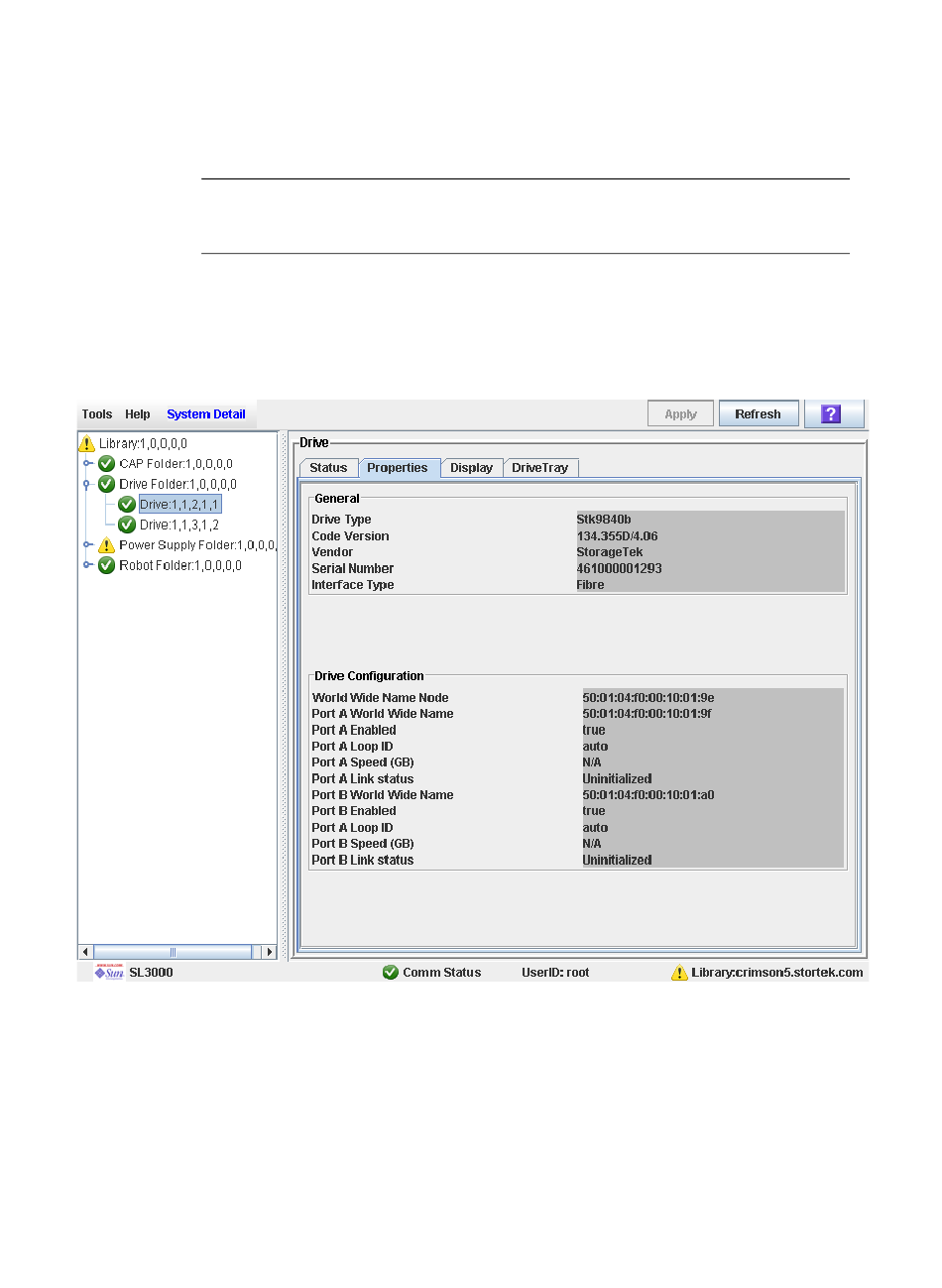Click the Code Version value 134.355D/4.06
Viewport: 942px width, 1288px height.
click(x=617, y=536)
